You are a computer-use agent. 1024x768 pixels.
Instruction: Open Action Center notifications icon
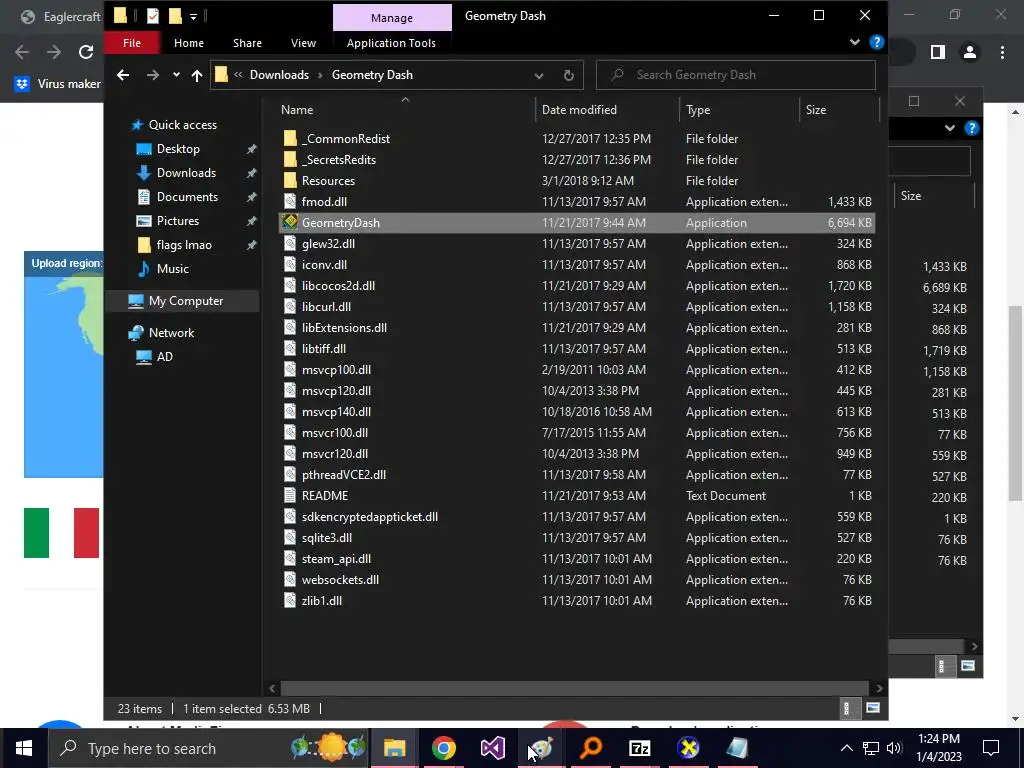(x=991, y=748)
